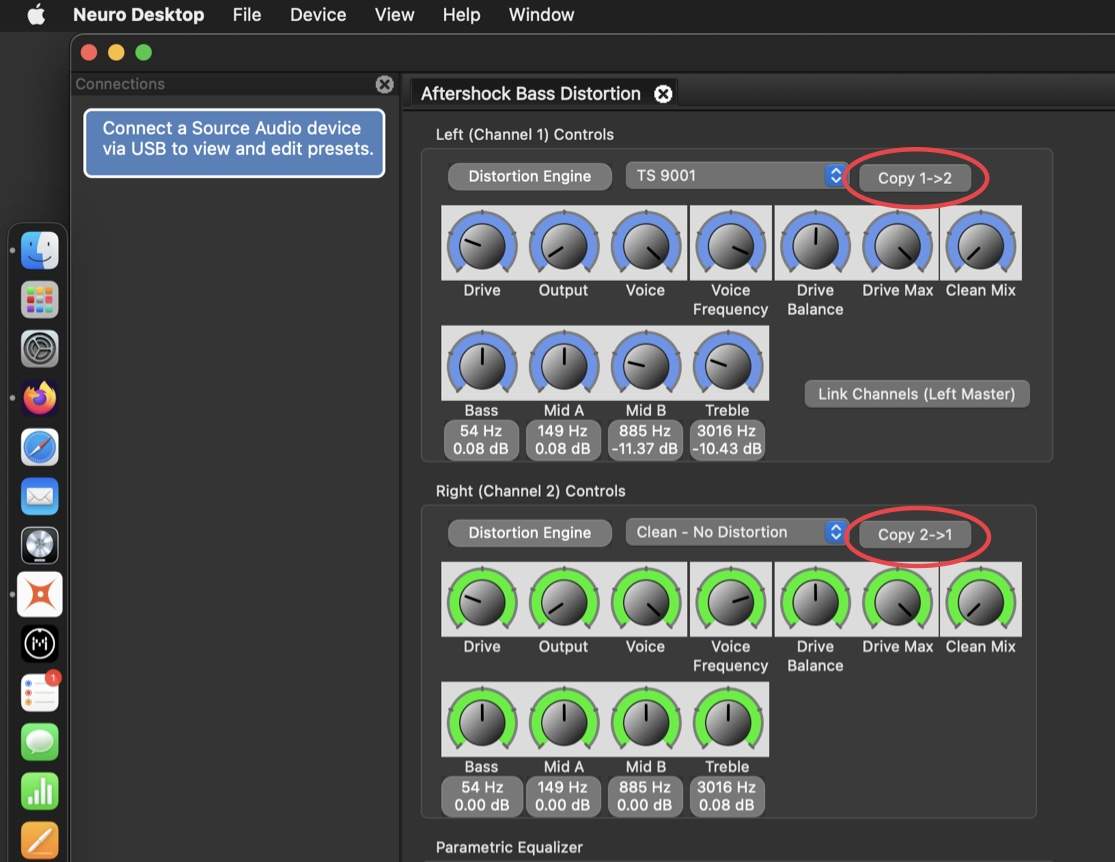Launch Safari from the Dock
Viewport: 1115px width, 862px height.
pyautogui.click(x=40, y=447)
